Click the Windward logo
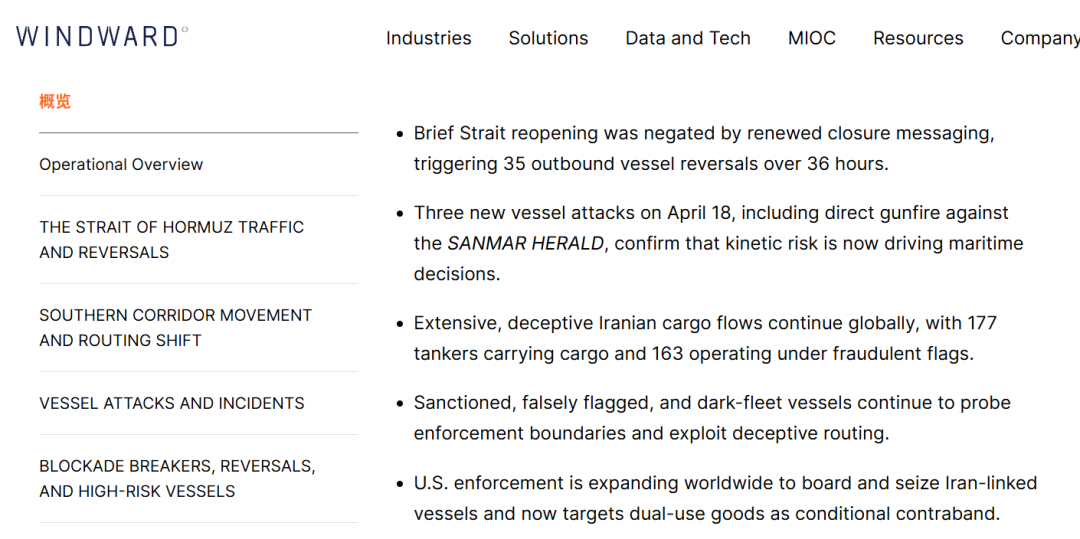 pyautogui.click(x=101, y=37)
